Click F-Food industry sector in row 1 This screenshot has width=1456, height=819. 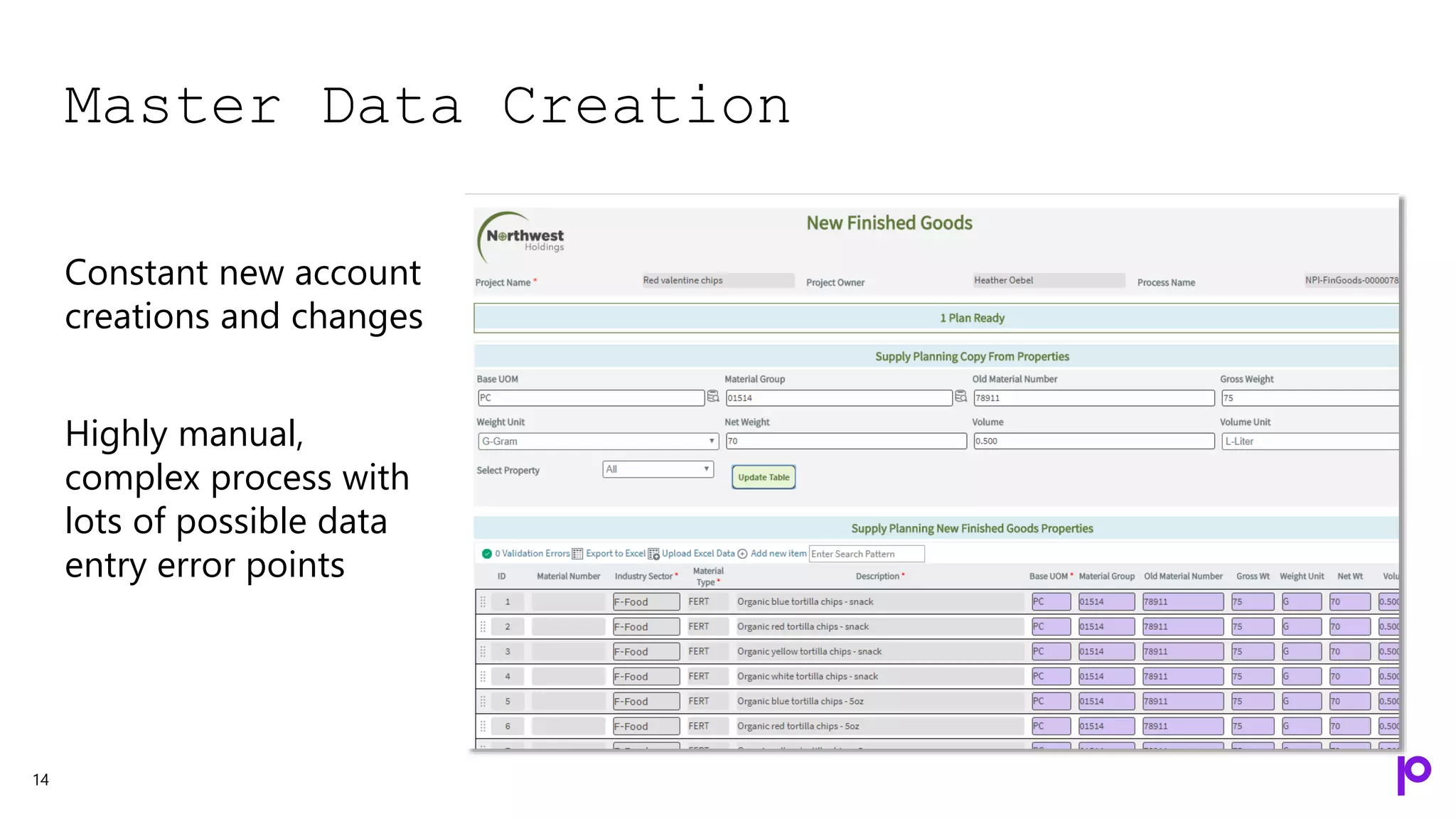coord(646,602)
